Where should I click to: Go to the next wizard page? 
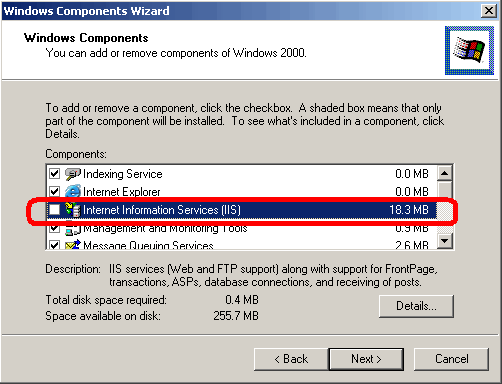[366, 359]
